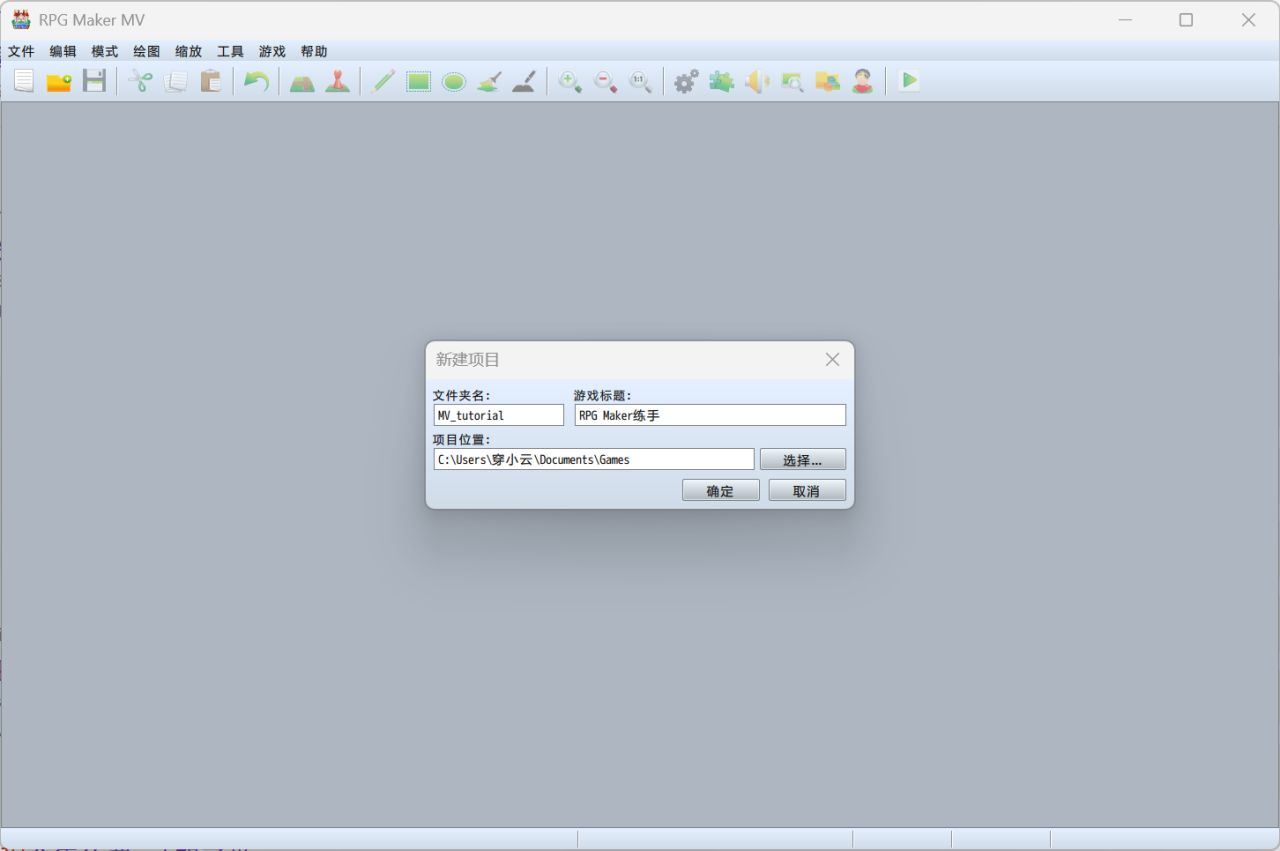This screenshot has height=851, width=1280.
Task: Switch to Event mode icon
Action: tap(337, 81)
